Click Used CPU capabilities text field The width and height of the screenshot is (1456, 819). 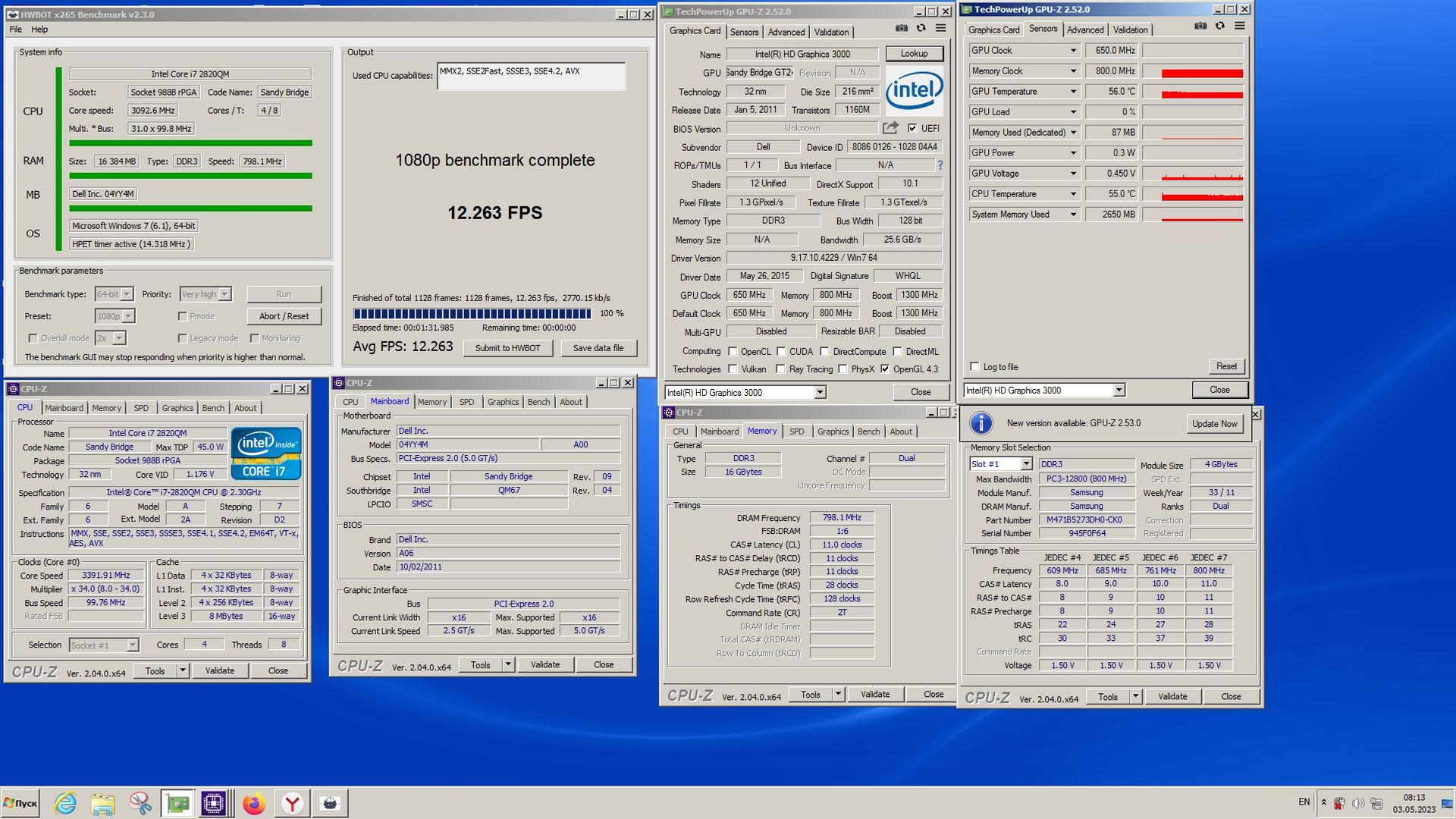coord(531,76)
